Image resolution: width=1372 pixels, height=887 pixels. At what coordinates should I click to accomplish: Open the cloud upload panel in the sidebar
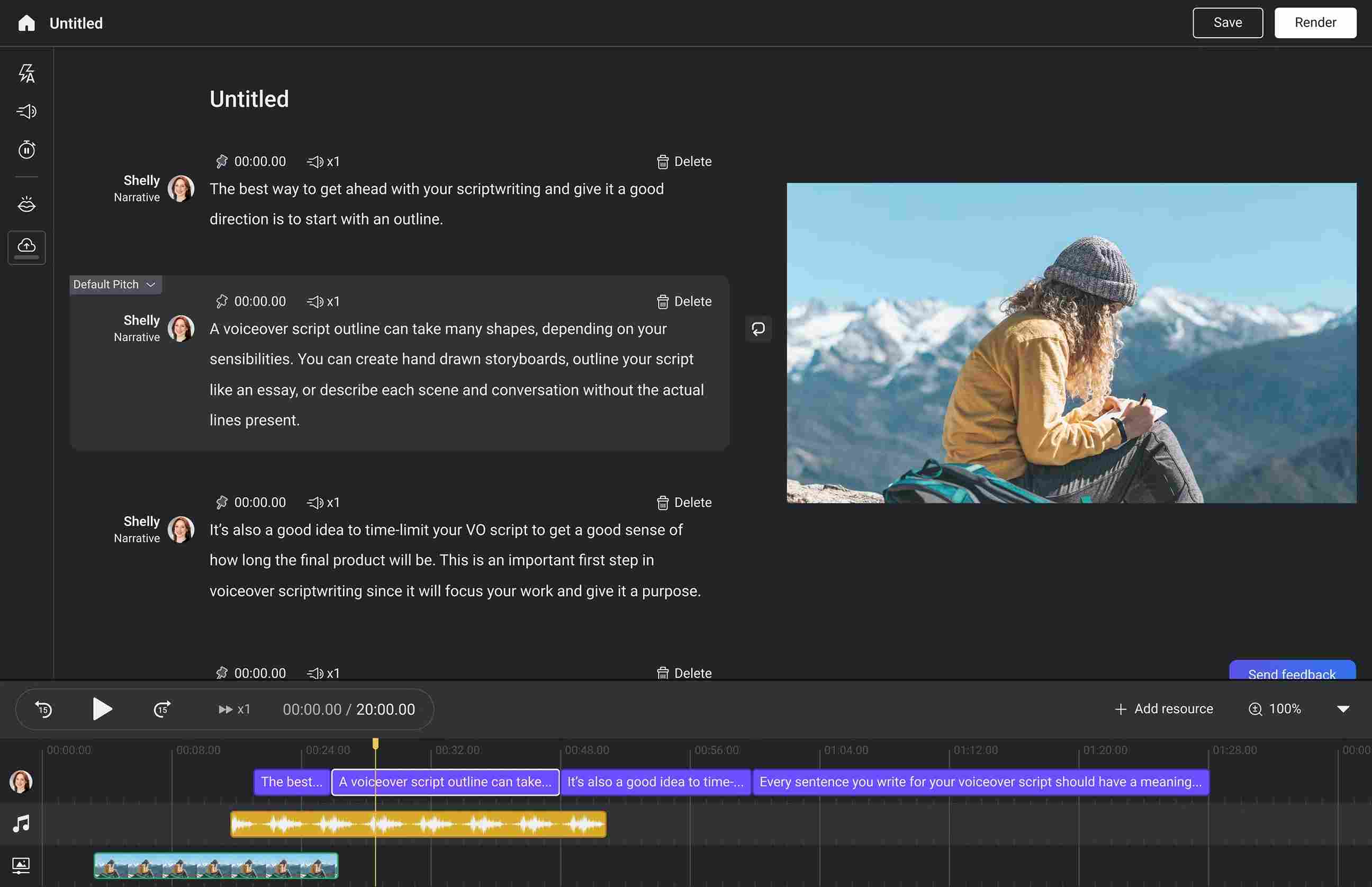[26, 247]
